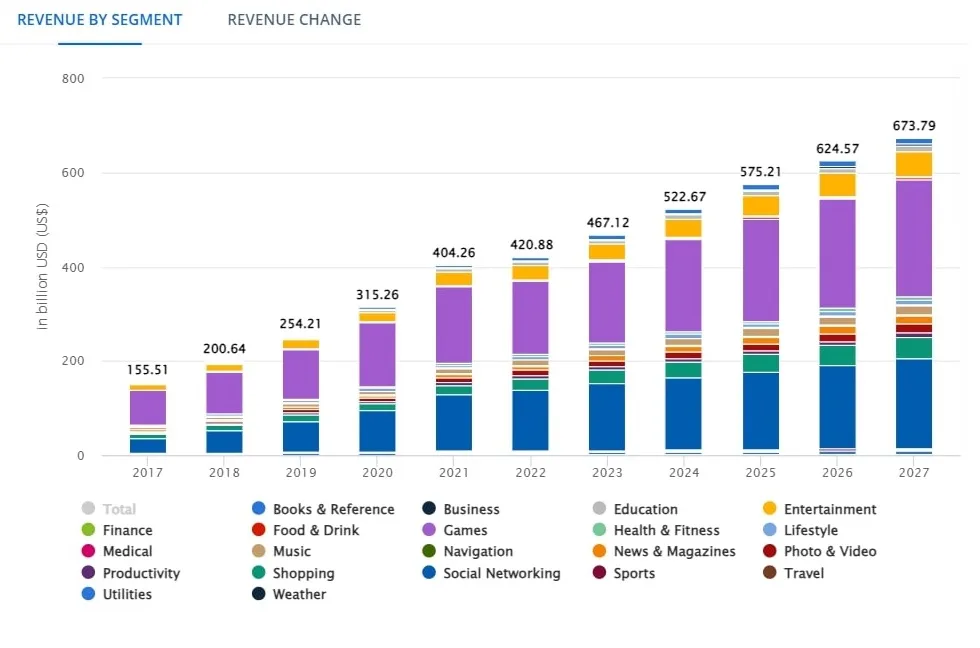
Task: Click the 254.21 total label
Action: (x=301, y=324)
